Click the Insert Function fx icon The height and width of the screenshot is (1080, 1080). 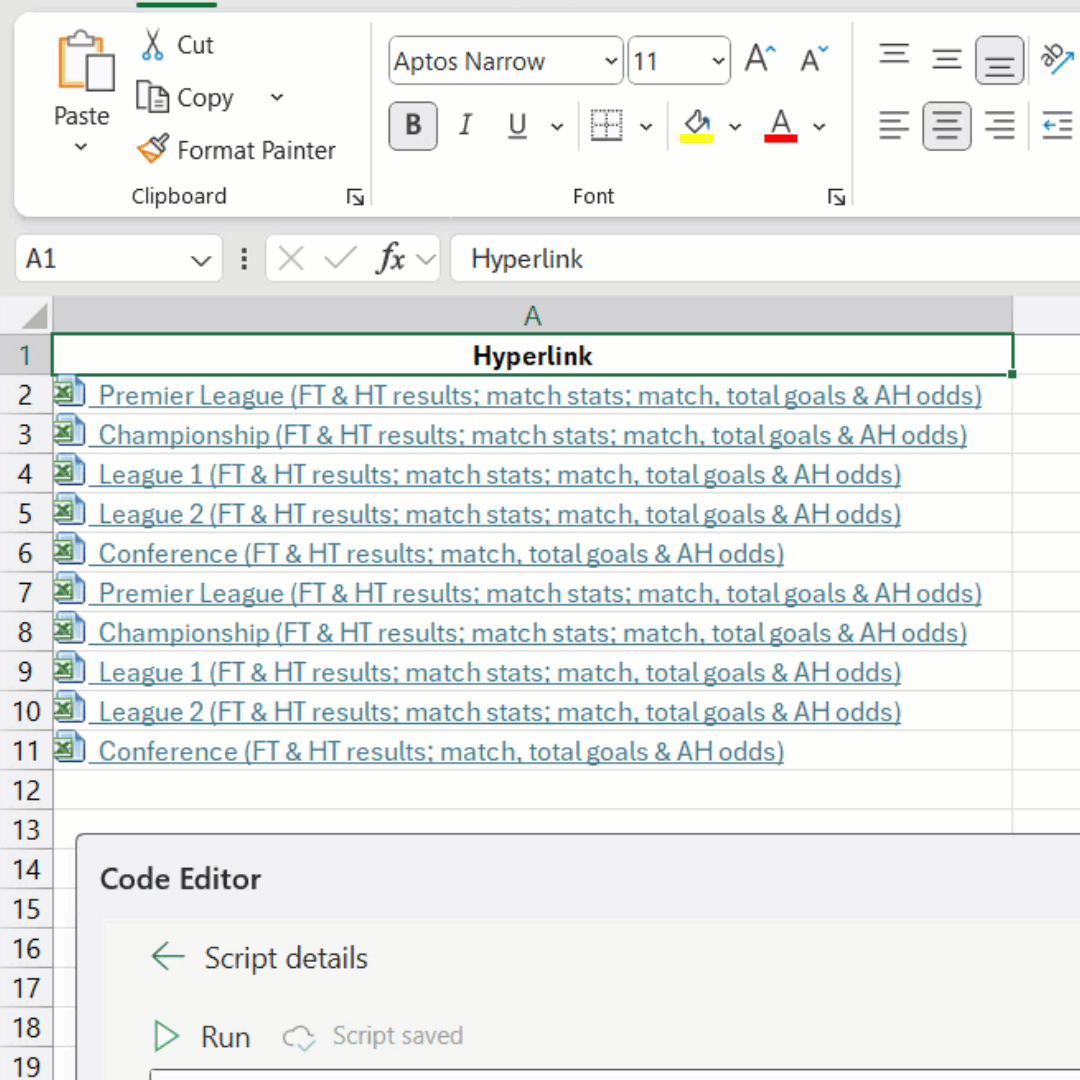[390, 259]
